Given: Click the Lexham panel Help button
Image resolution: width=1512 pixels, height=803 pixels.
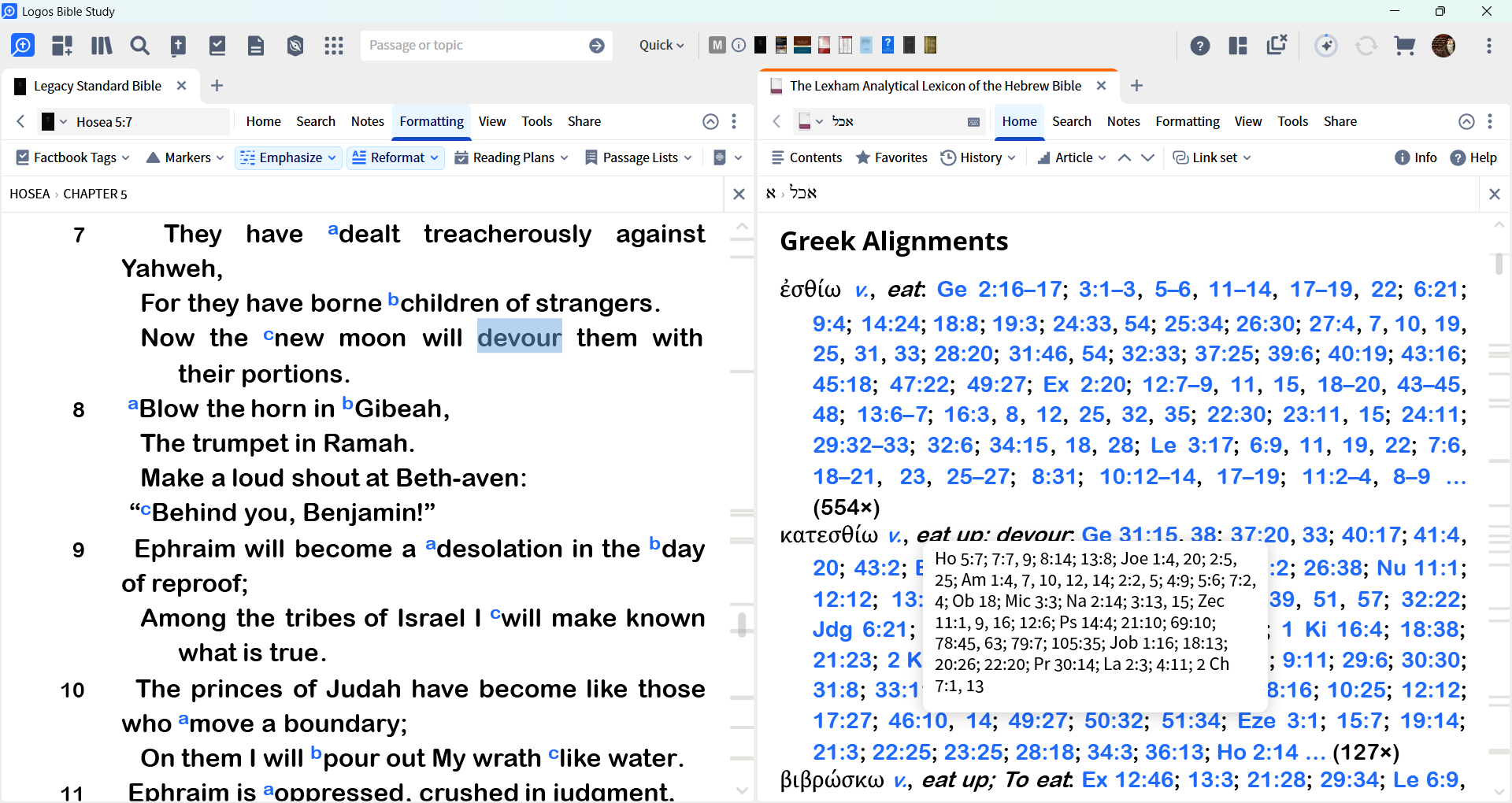Looking at the screenshot, I should click(1473, 157).
